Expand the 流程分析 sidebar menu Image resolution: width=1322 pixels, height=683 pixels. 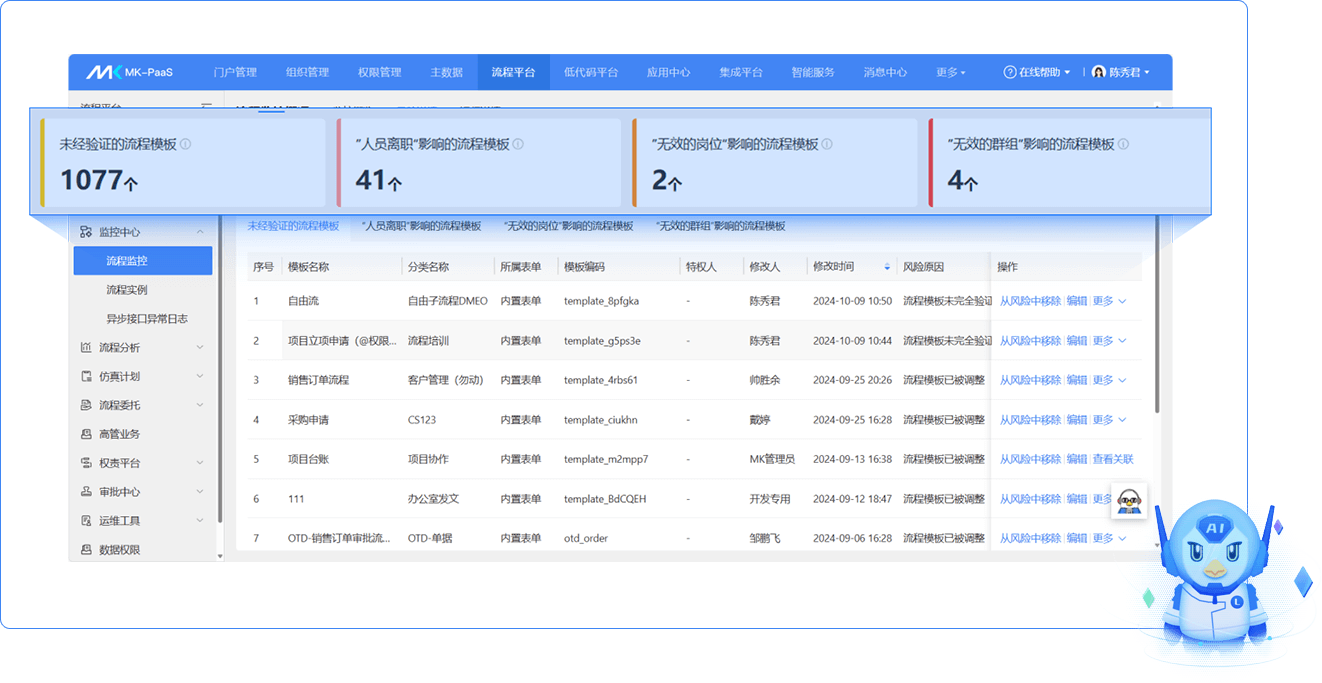tap(200, 348)
